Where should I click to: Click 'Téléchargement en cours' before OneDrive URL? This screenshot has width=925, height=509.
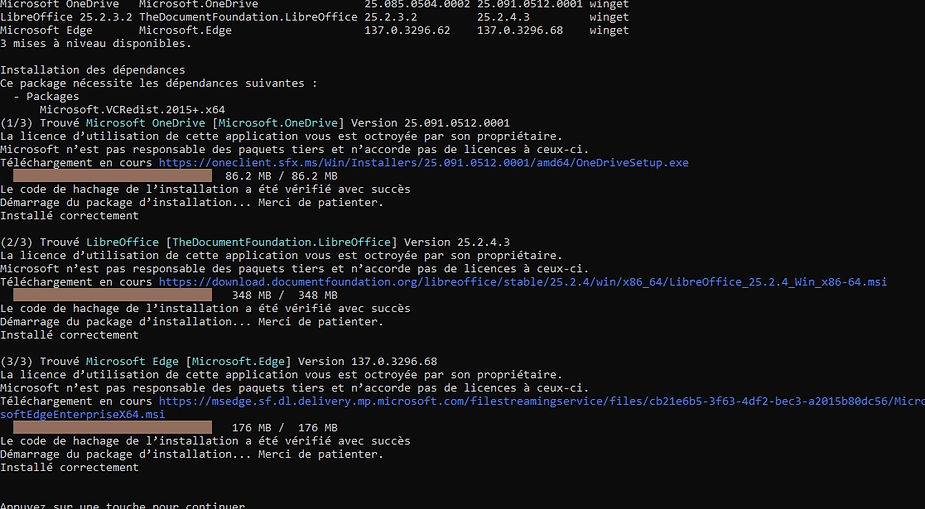pos(76,163)
